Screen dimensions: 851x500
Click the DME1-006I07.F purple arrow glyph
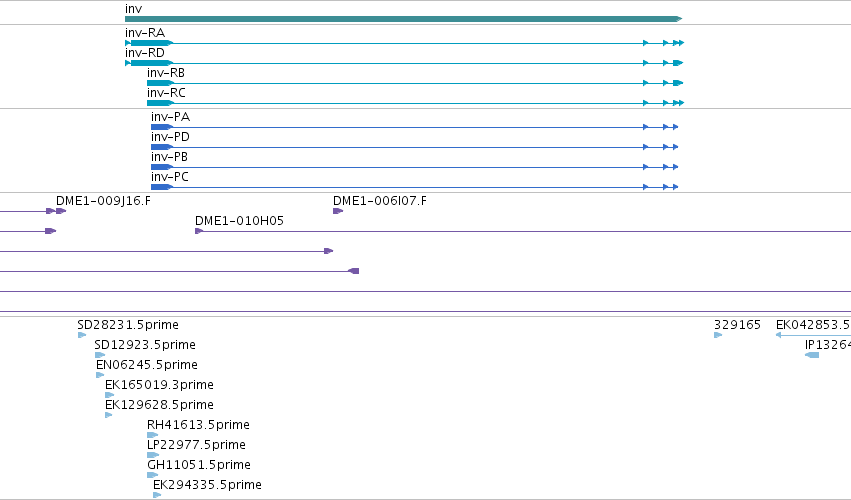click(x=338, y=211)
